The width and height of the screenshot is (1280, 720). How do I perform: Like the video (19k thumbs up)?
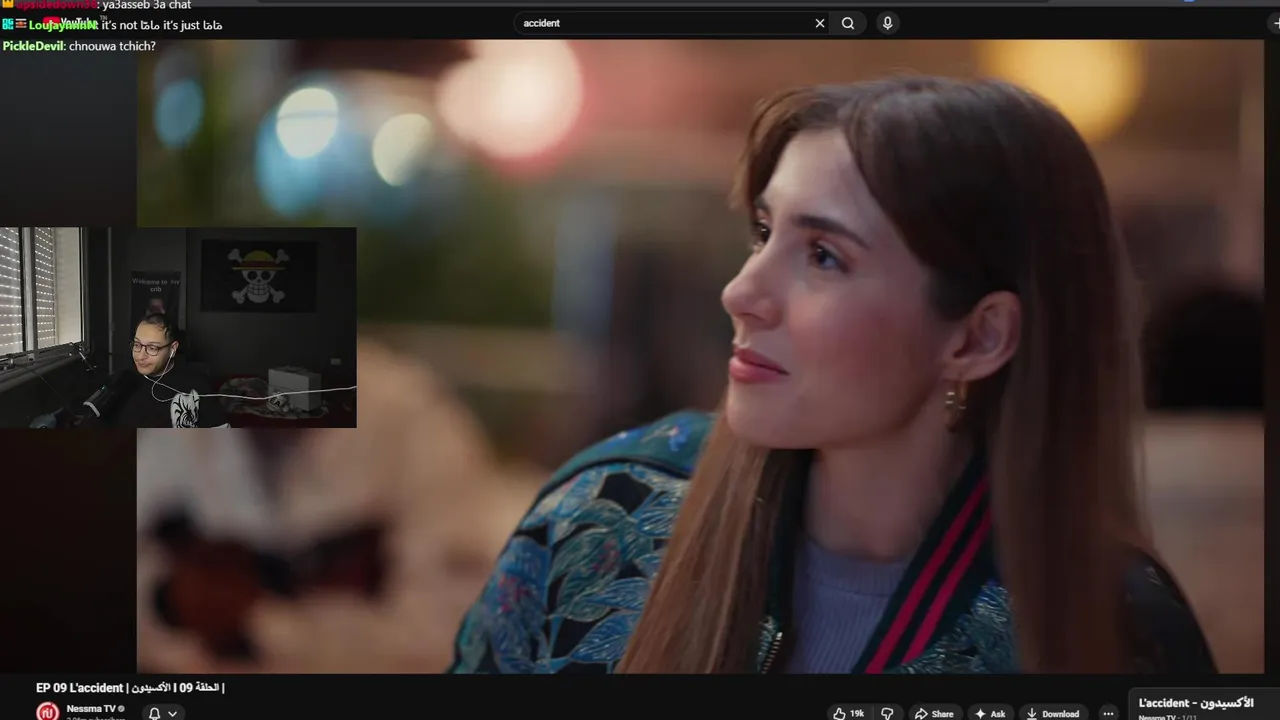849,713
